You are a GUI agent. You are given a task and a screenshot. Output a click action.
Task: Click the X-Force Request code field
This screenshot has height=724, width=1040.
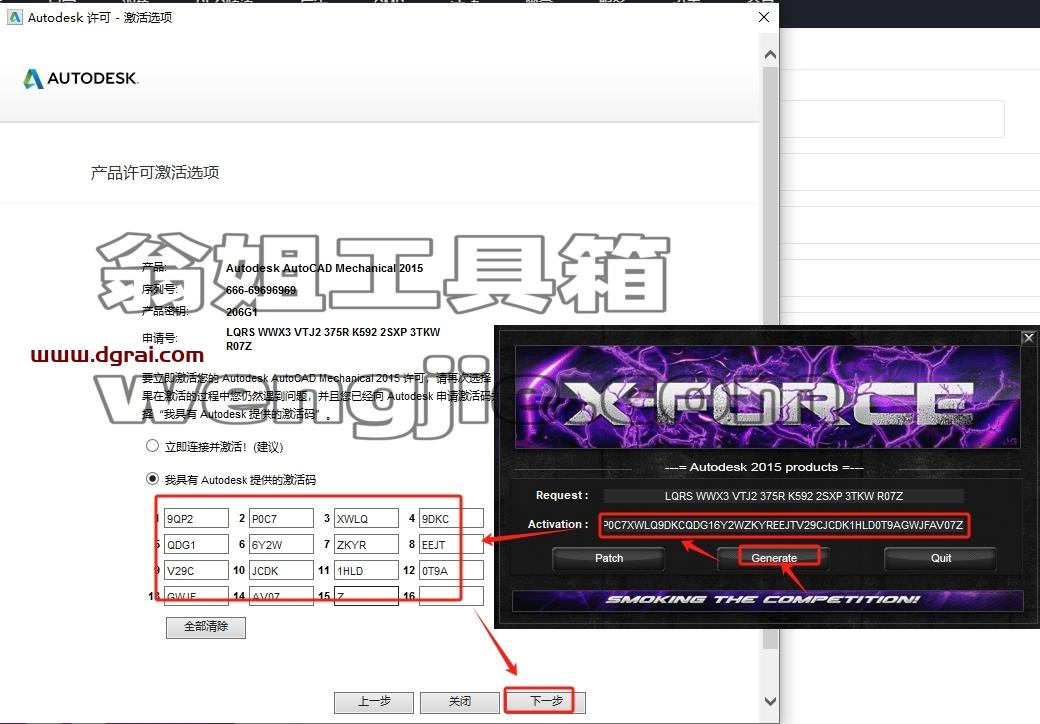coord(783,496)
